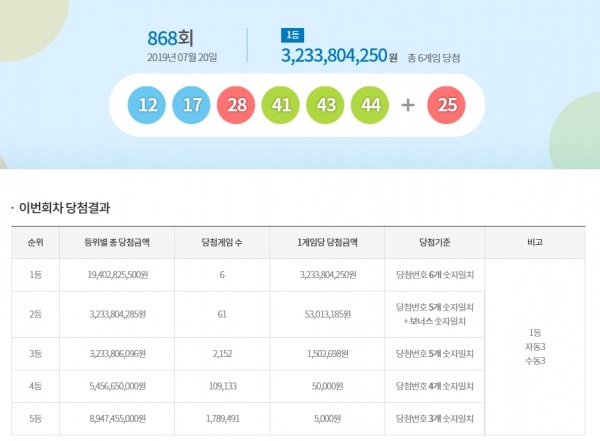The height and width of the screenshot is (441, 600).
Task: Click the criterion 5개 숫자일치 + 보너스 숫자일치
Action: 435,314
